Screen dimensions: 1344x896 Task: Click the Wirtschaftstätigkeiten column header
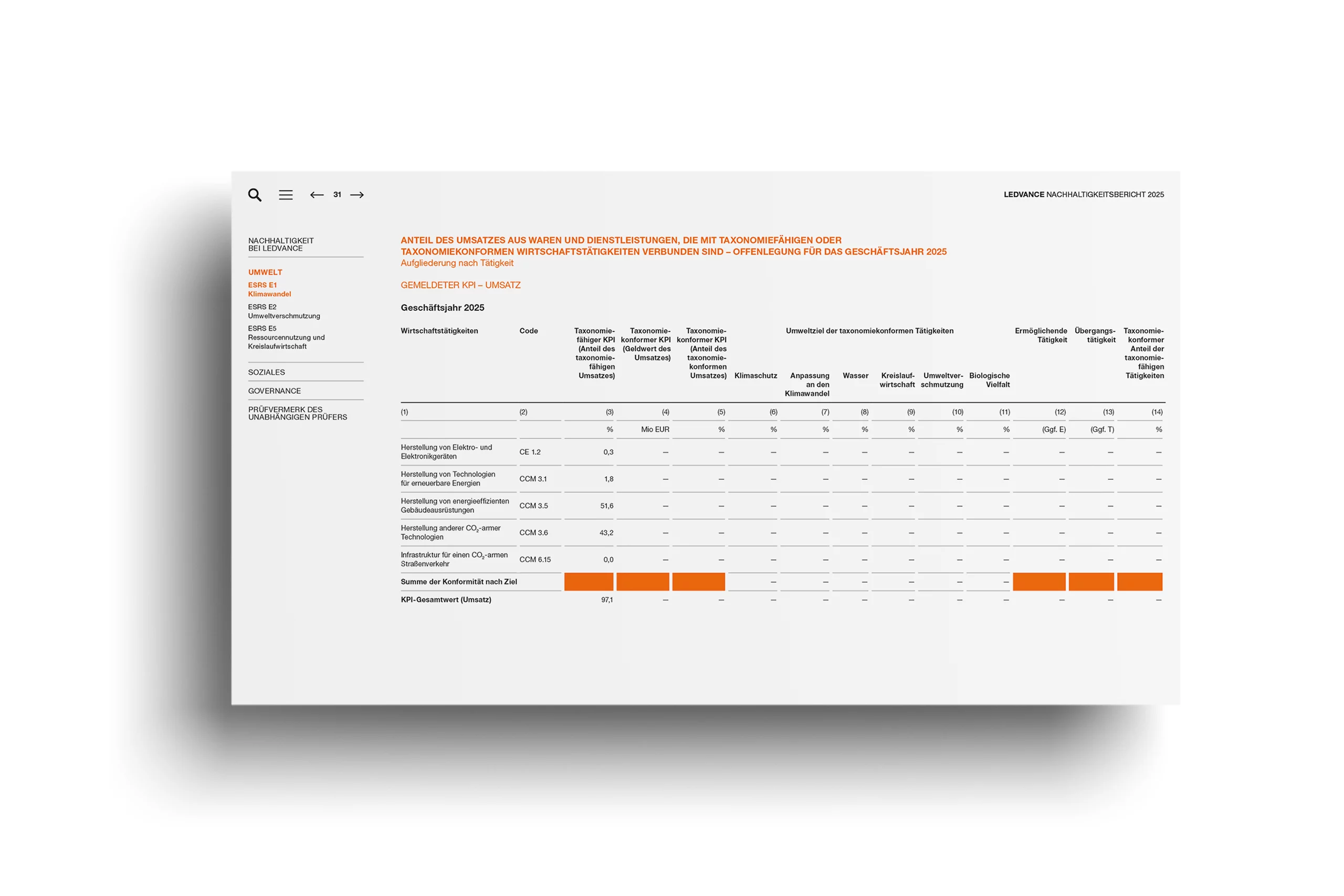point(439,331)
